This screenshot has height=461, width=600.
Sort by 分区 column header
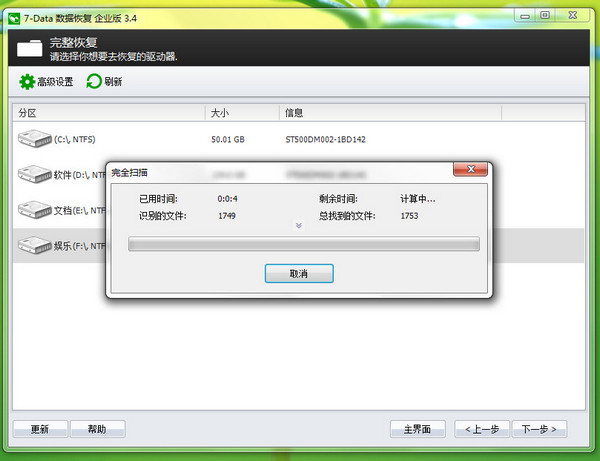tap(109, 113)
